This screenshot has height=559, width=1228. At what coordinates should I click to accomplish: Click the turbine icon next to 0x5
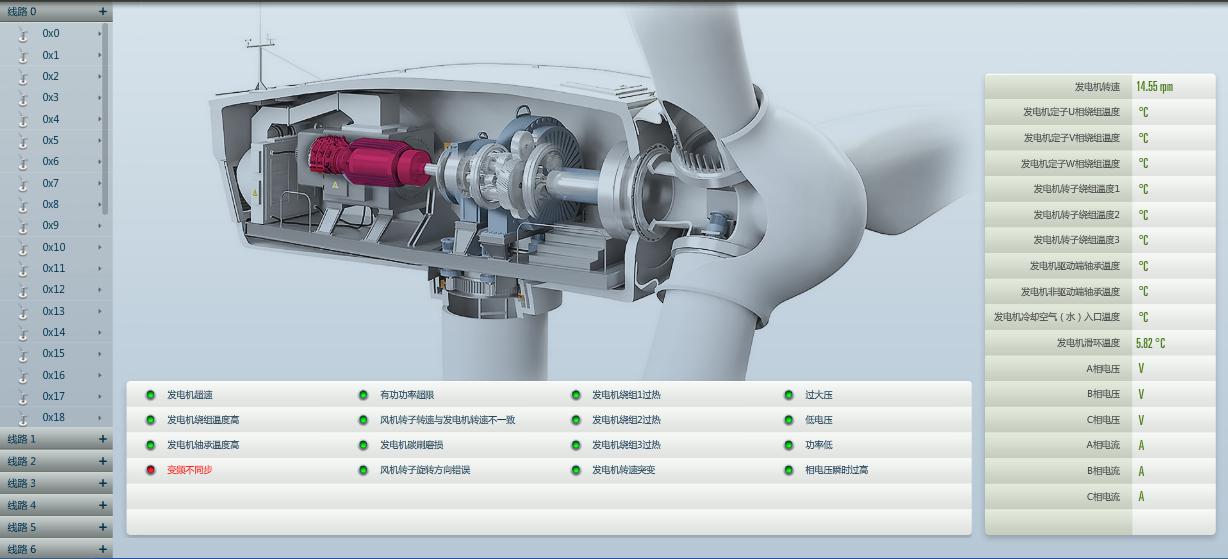(x=22, y=141)
